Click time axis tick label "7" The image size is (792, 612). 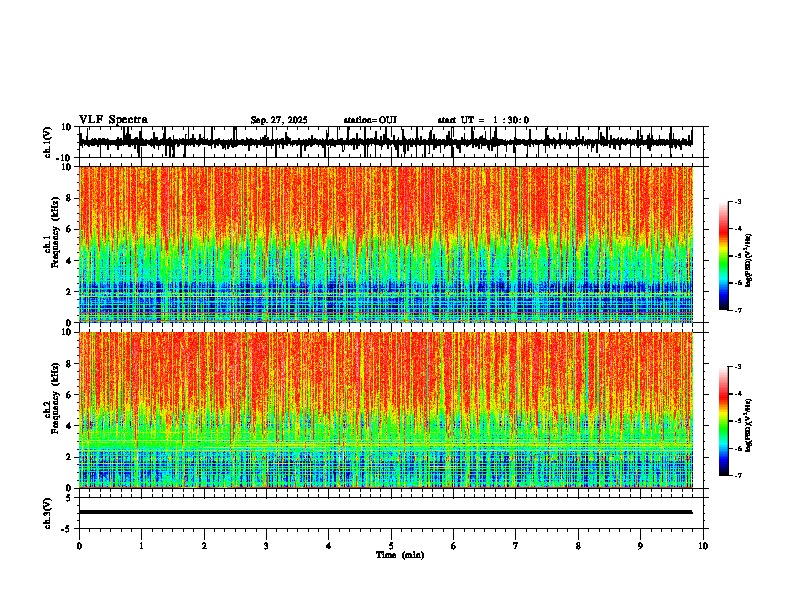[516, 546]
